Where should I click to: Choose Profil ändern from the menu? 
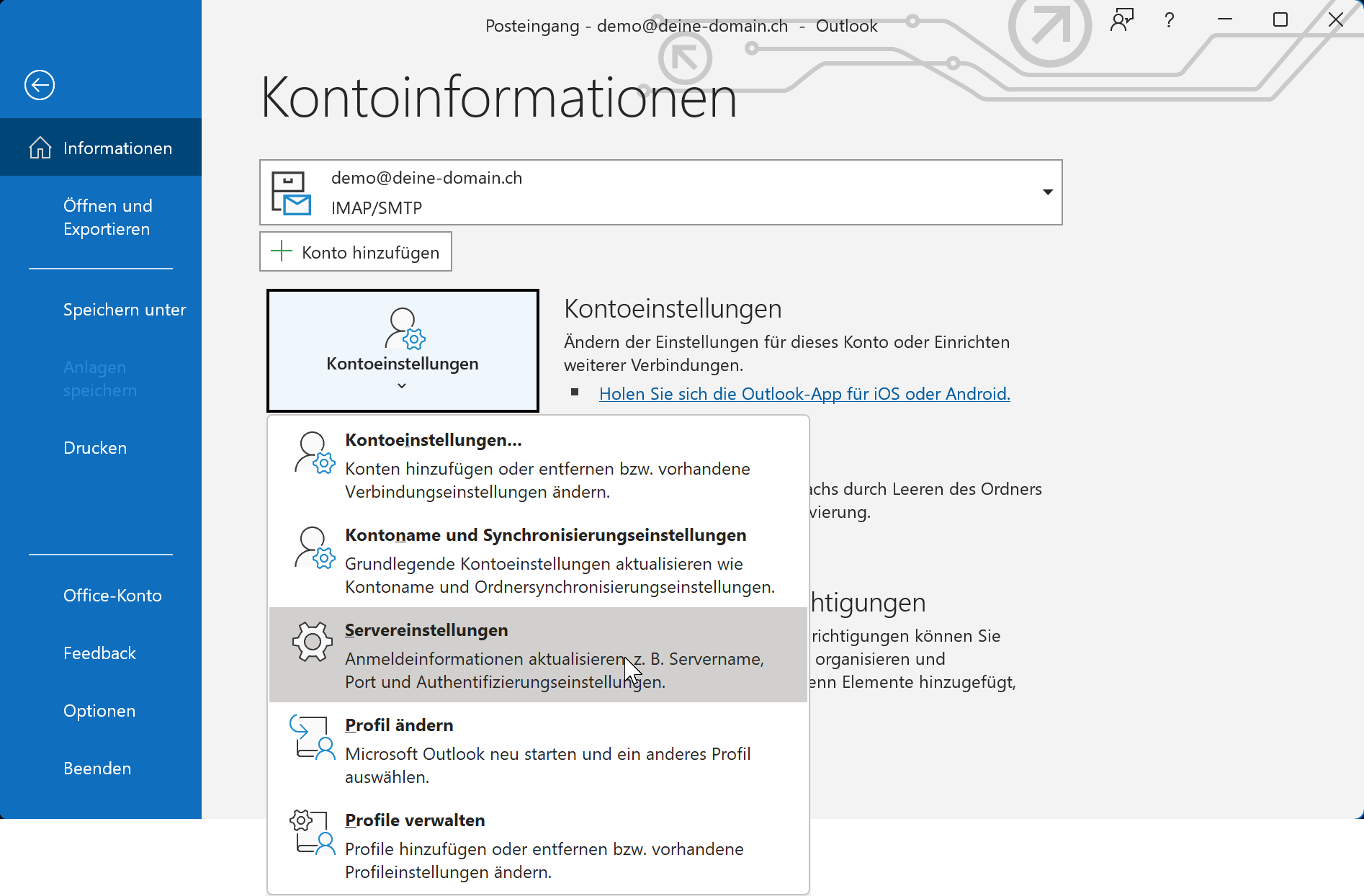(x=538, y=750)
